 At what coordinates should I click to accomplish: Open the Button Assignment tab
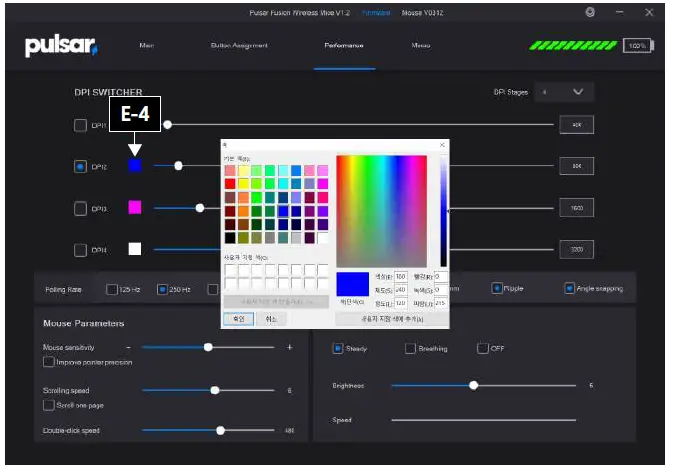point(239,45)
